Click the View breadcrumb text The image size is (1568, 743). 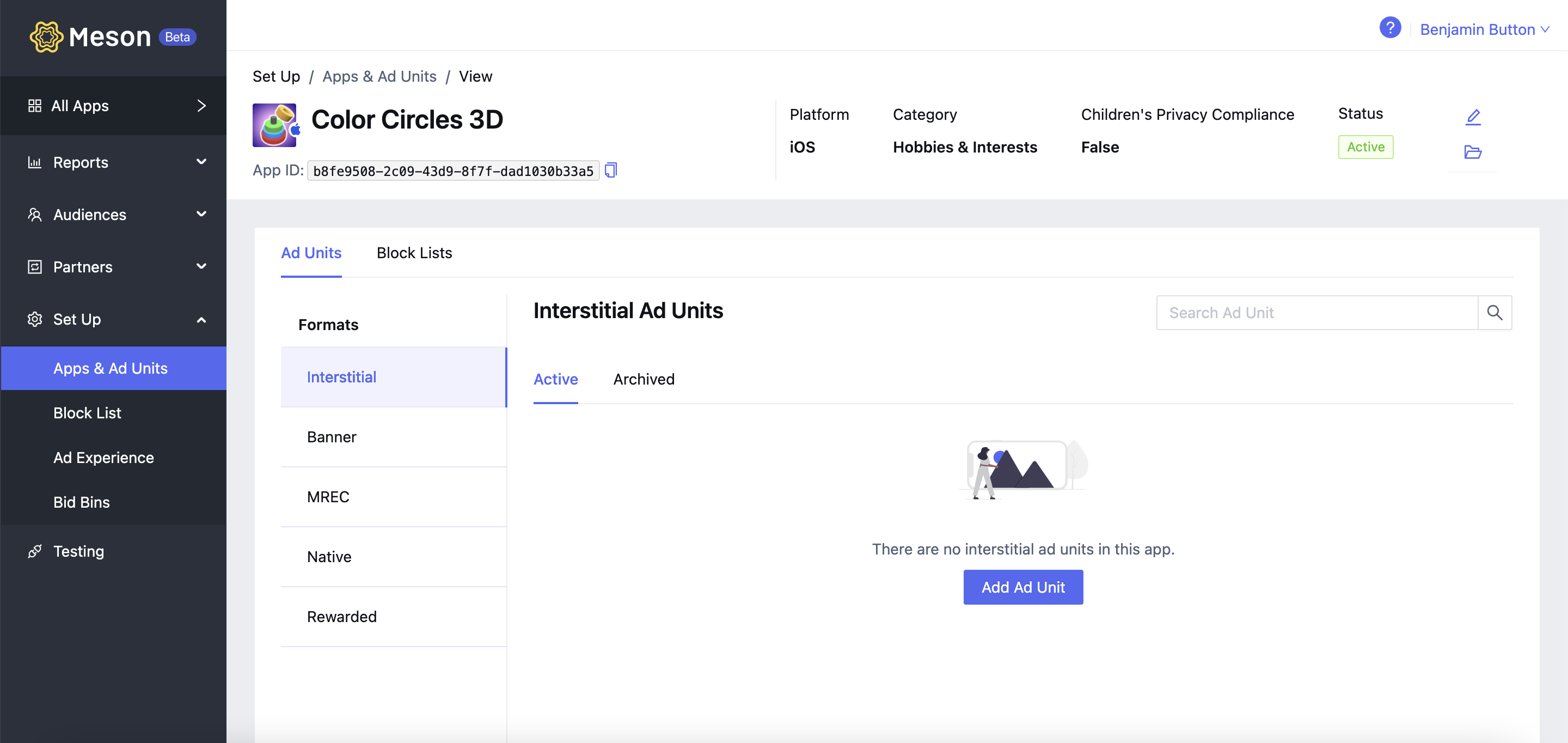(x=475, y=76)
